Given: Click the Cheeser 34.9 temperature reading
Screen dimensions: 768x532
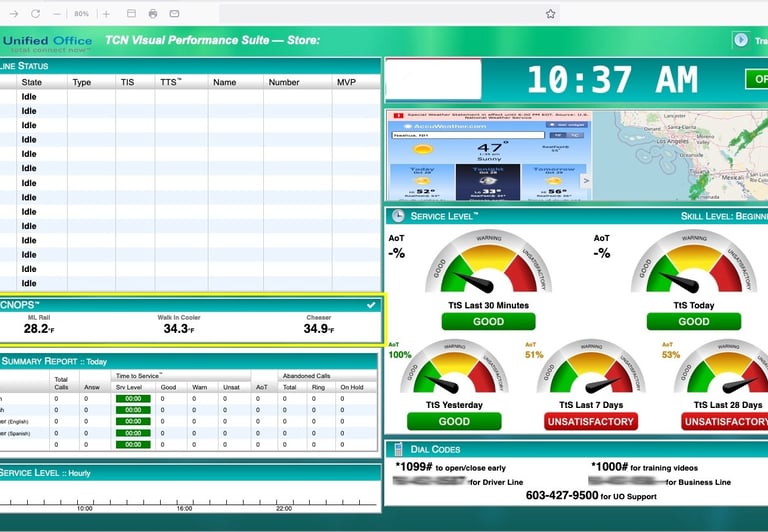Looking at the screenshot, I should (x=318, y=329).
